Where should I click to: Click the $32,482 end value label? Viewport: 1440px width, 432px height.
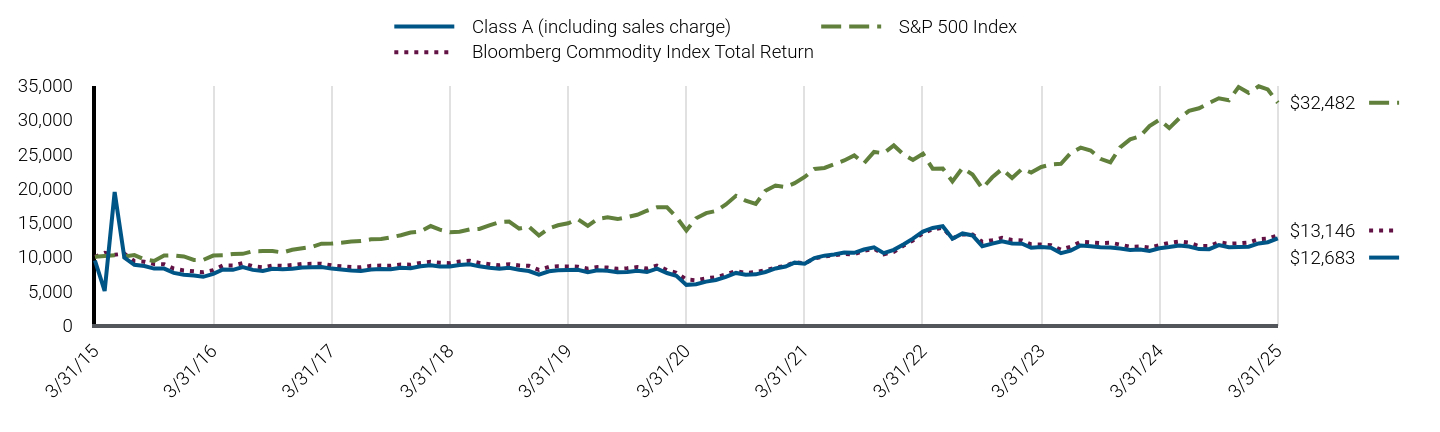[x=1322, y=102]
